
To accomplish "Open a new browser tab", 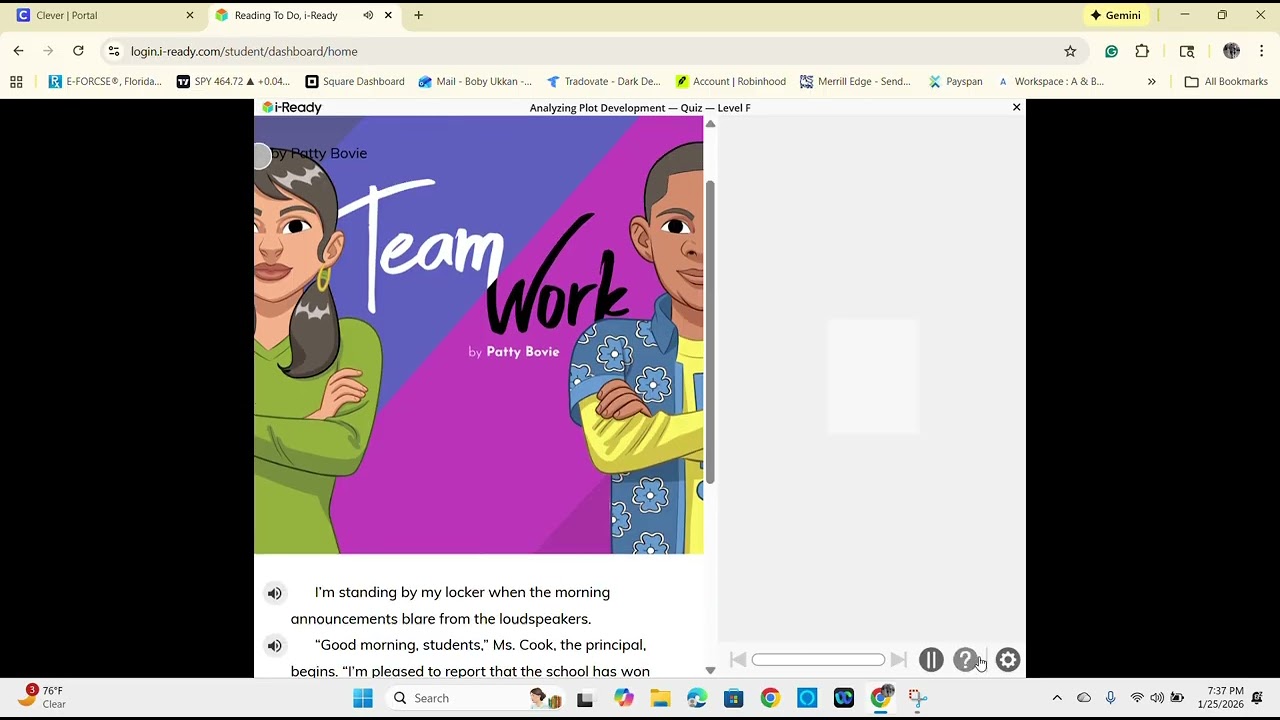I will (418, 15).
